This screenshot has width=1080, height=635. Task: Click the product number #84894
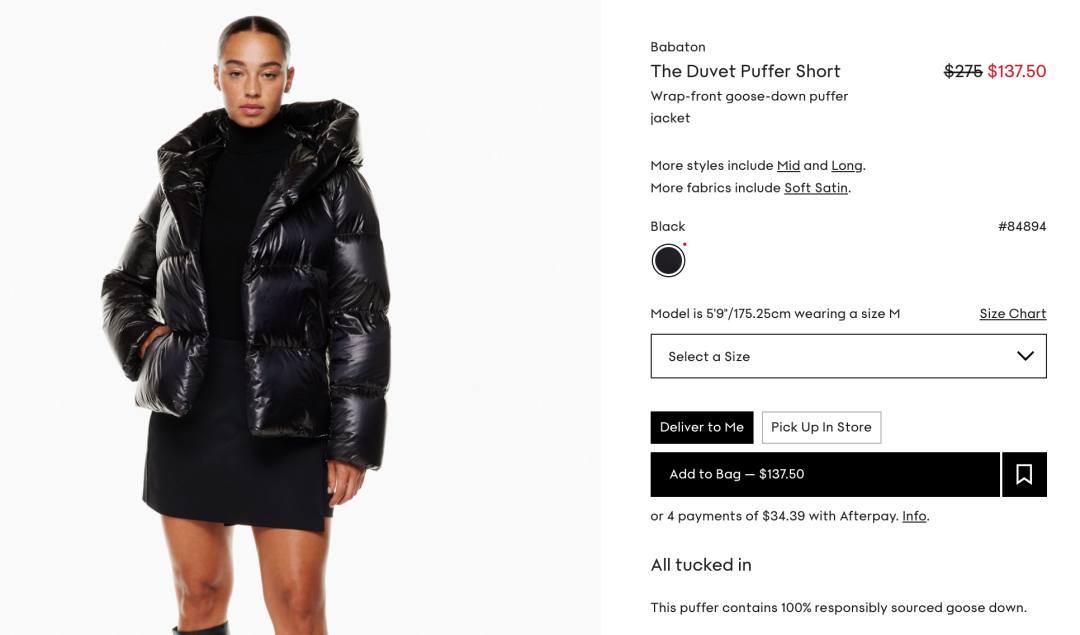[x=1022, y=227]
